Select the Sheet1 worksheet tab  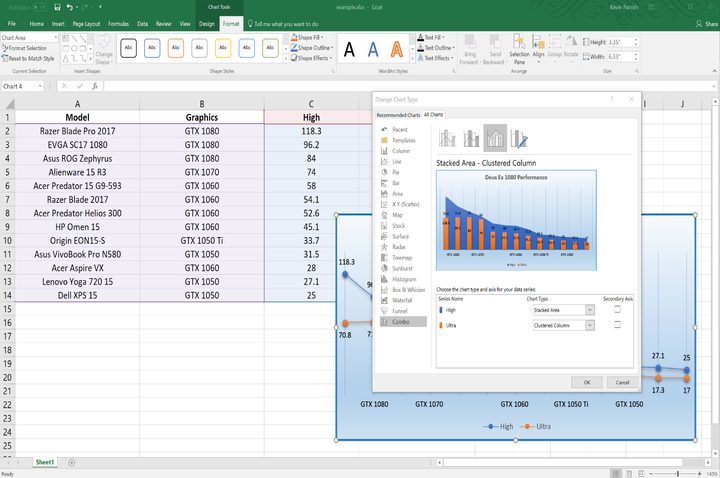pyautogui.click(x=45, y=462)
